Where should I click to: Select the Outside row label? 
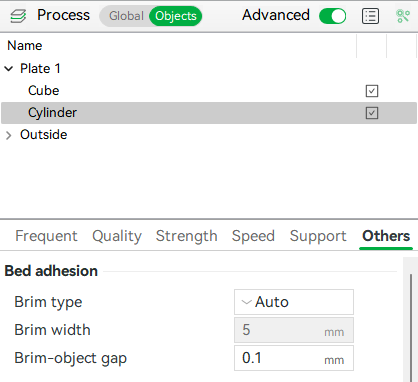(x=44, y=135)
